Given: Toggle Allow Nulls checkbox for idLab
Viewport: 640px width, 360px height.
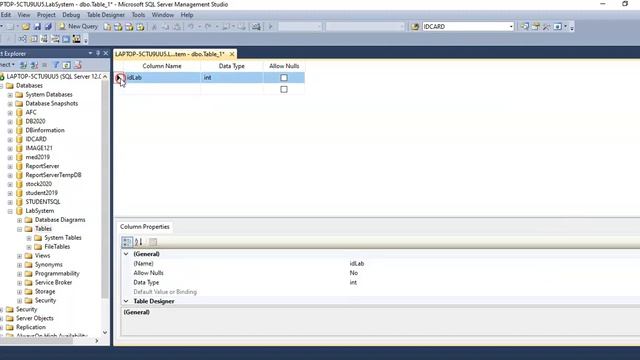Looking at the screenshot, I should [284, 78].
